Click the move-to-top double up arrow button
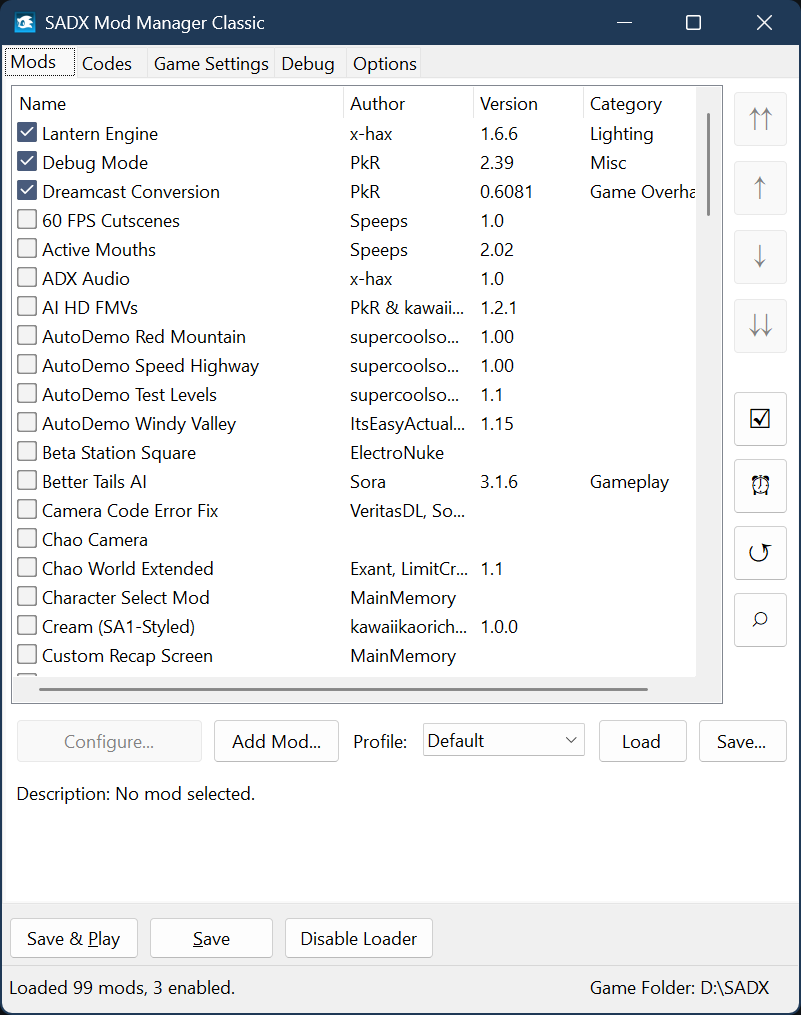The height and width of the screenshot is (1015, 801). pos(760,119)
